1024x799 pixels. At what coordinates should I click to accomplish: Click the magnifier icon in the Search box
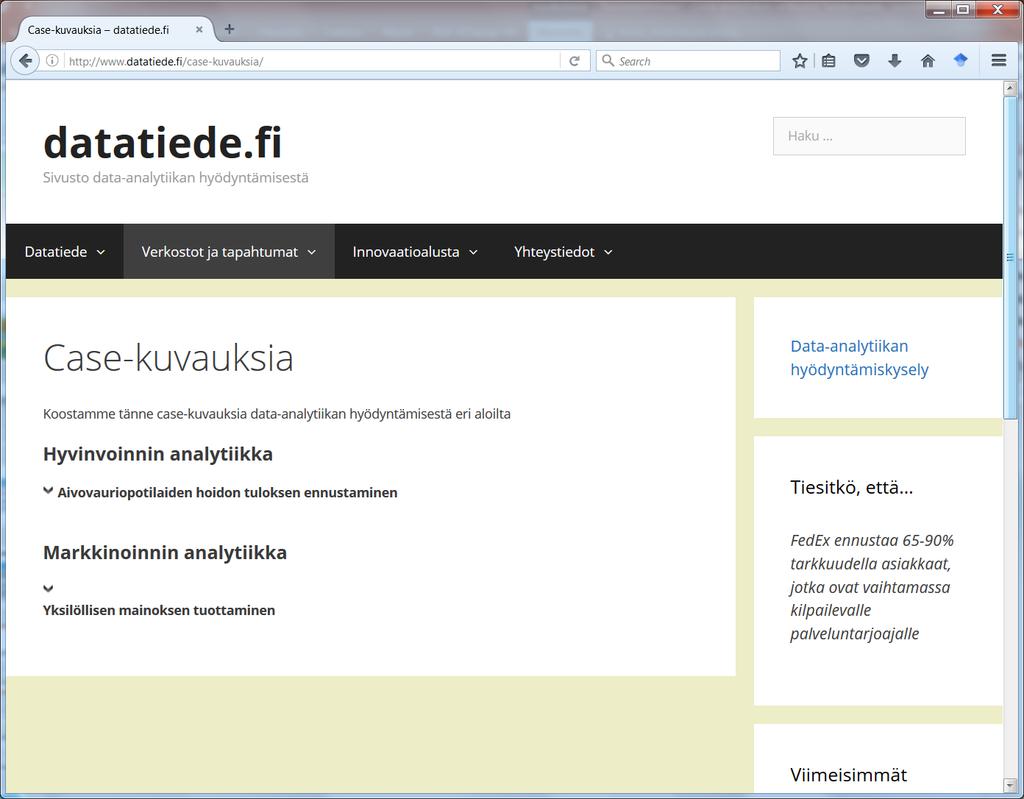pyautogui.click(x=607, y=61)
